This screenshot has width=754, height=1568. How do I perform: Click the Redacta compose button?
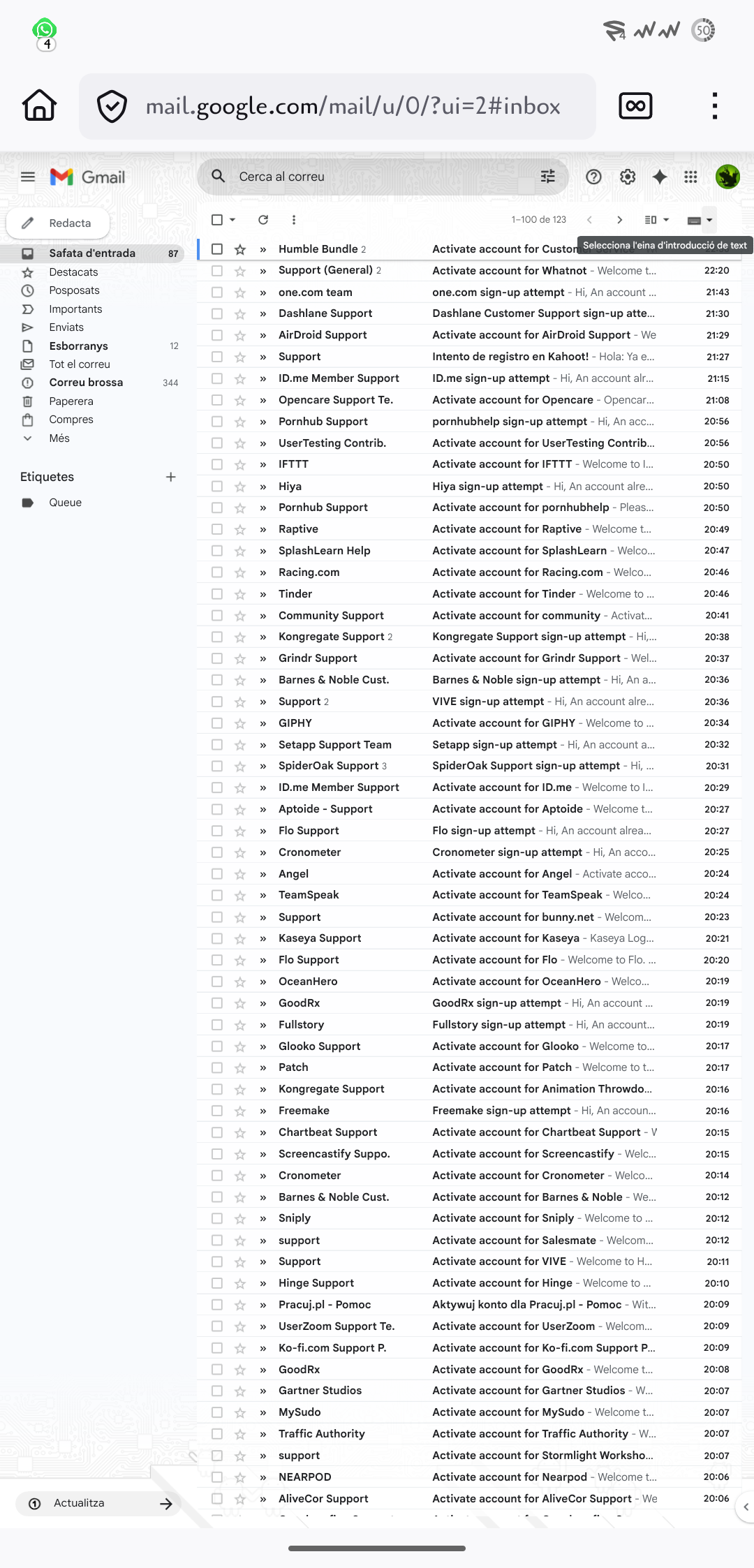coord(58,223)
